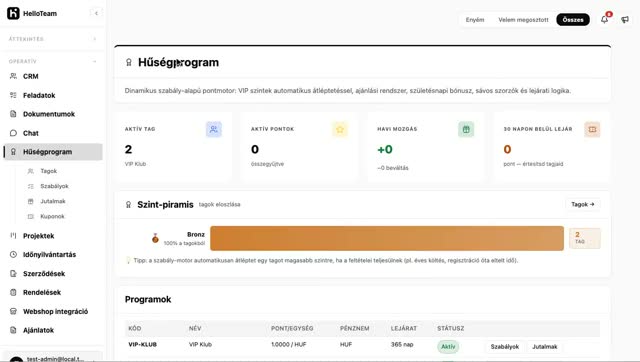The width and height of the screenshot is (640, 362).
Task: Open the test-admin user profile
Action: (x=52, y=357)
